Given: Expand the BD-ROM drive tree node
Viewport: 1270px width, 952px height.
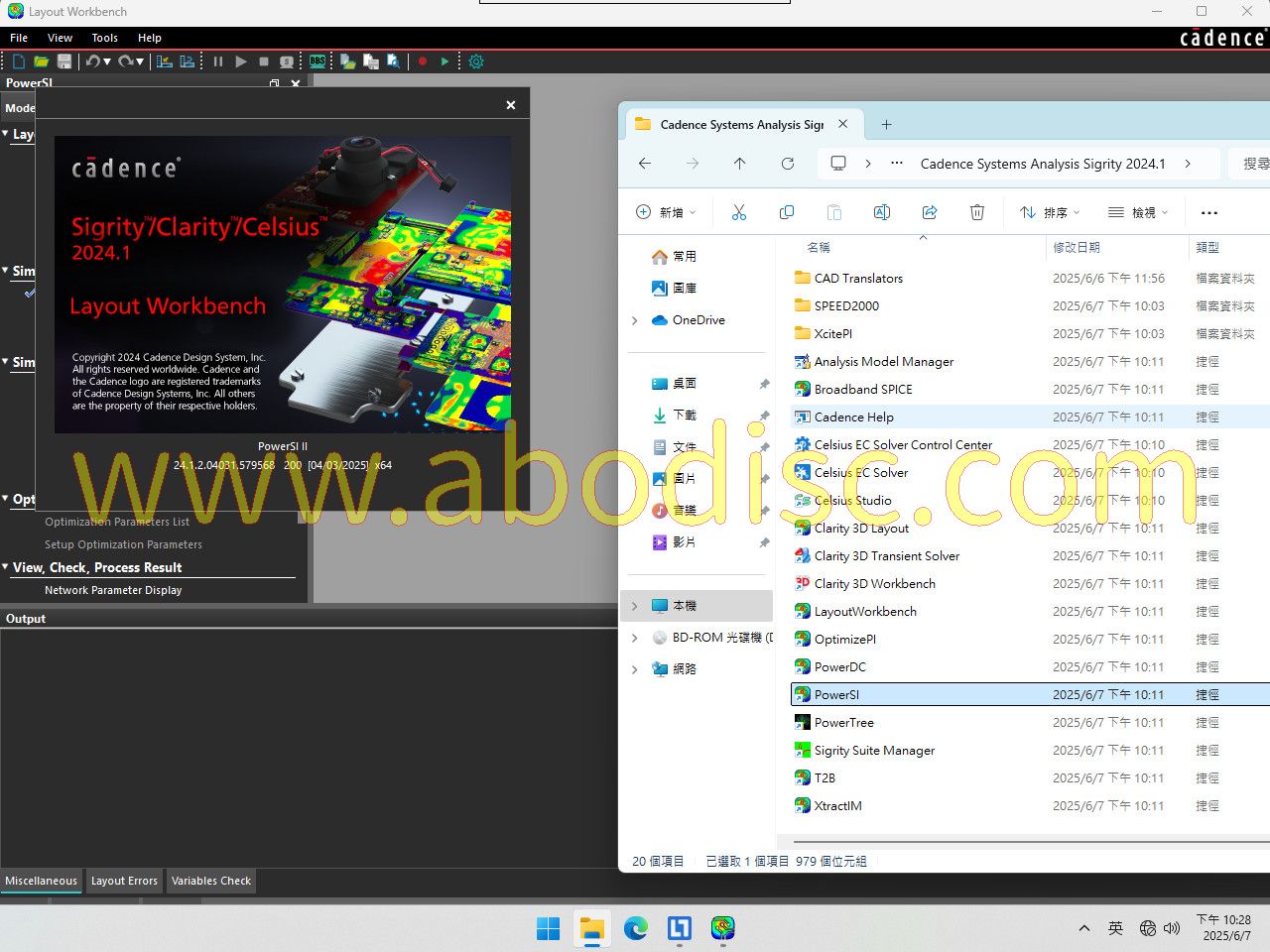Looking at the screenshot, I should pos(635,638).
